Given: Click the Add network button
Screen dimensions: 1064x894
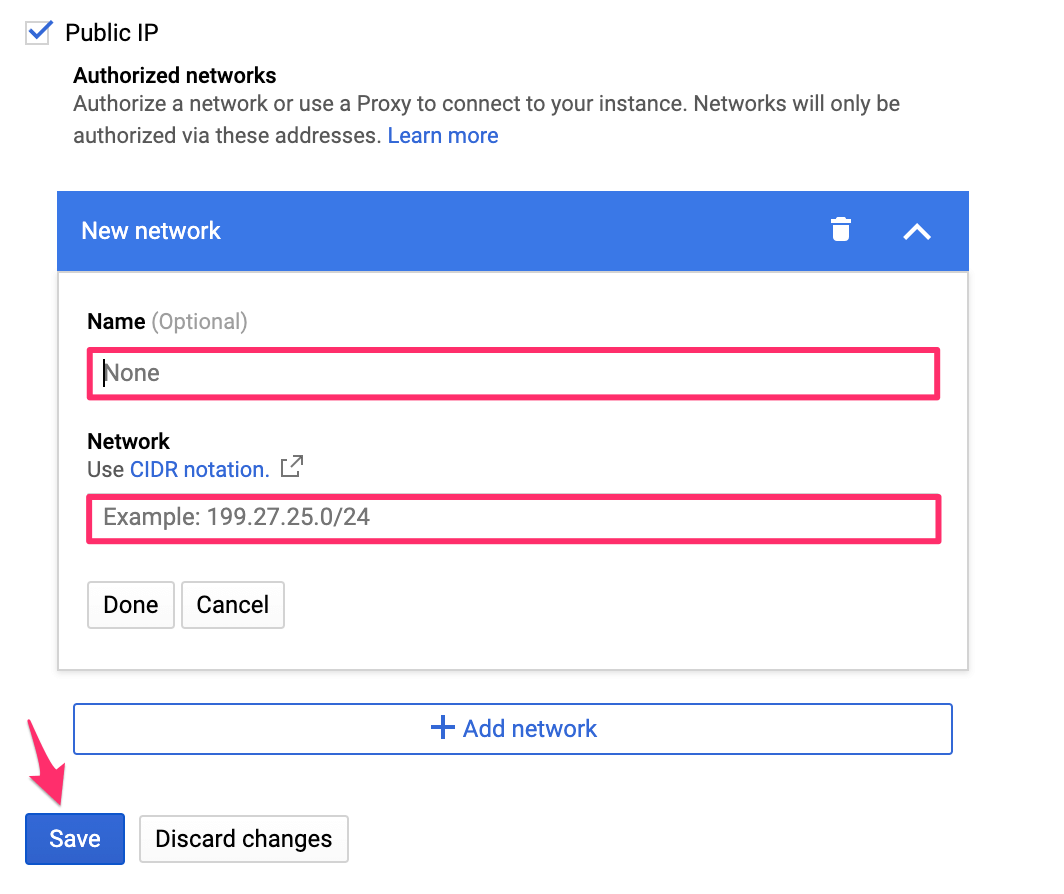Looking at the screenshot, I should click(x=513, y=728).
